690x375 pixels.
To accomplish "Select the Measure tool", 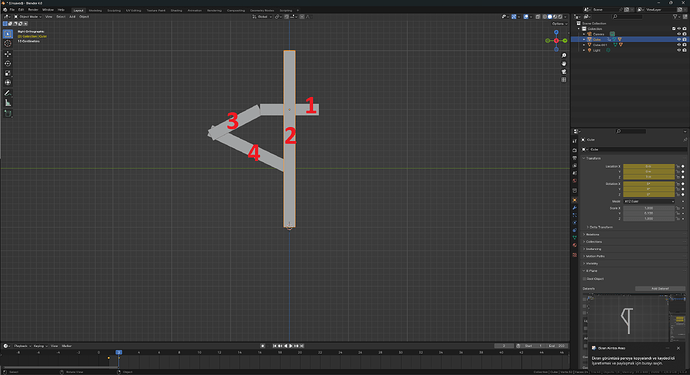I will 7,103.
